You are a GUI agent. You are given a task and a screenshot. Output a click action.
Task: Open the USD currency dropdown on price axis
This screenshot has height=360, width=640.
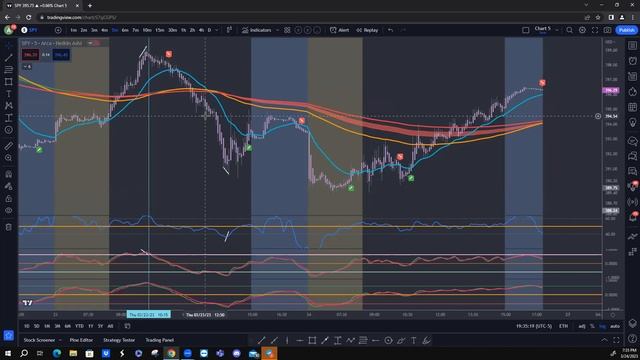pyautogui.click(x=609, y=42)
